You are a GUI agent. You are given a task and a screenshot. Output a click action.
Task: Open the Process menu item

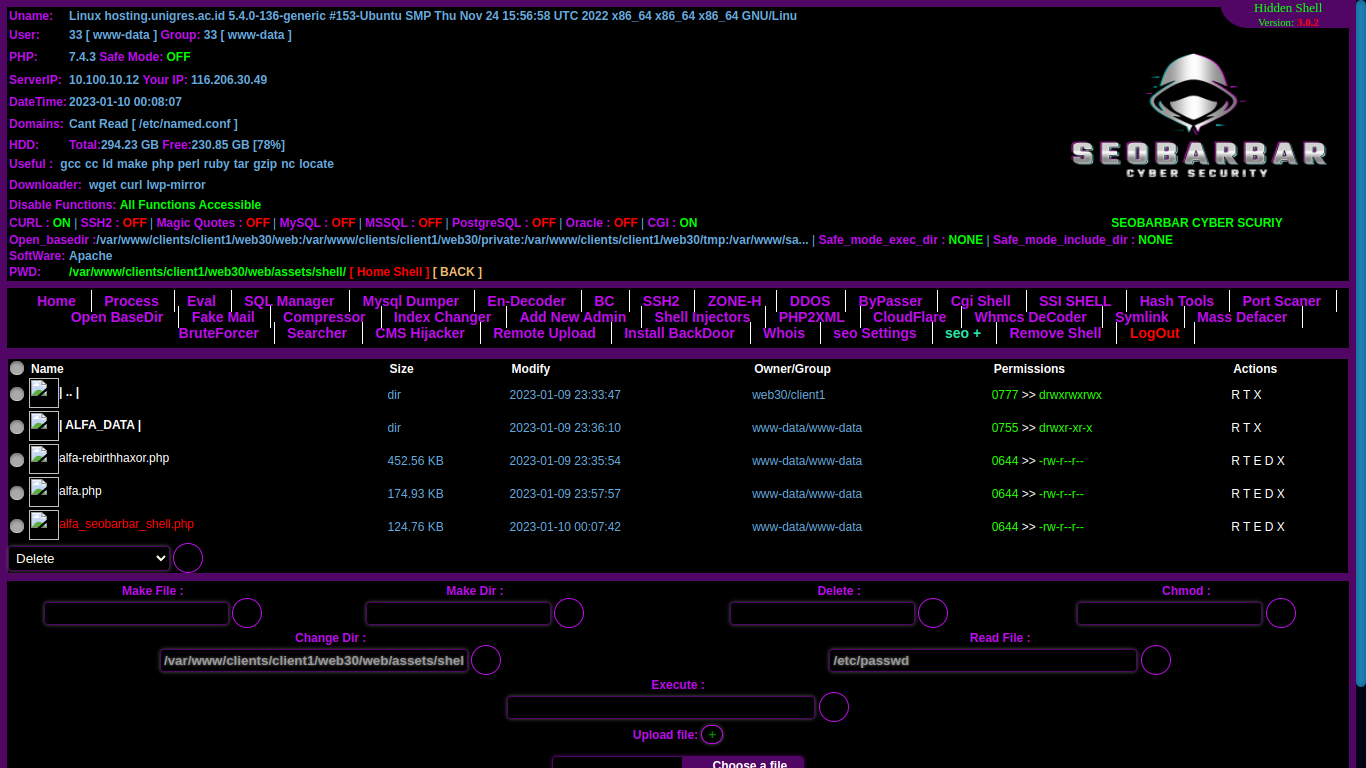tap(131, 301)
